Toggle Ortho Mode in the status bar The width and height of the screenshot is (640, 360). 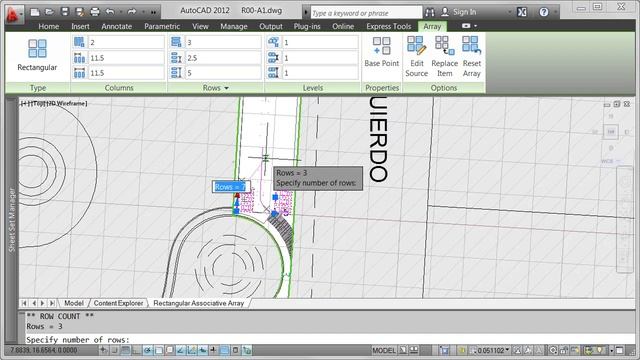(137, 350)
